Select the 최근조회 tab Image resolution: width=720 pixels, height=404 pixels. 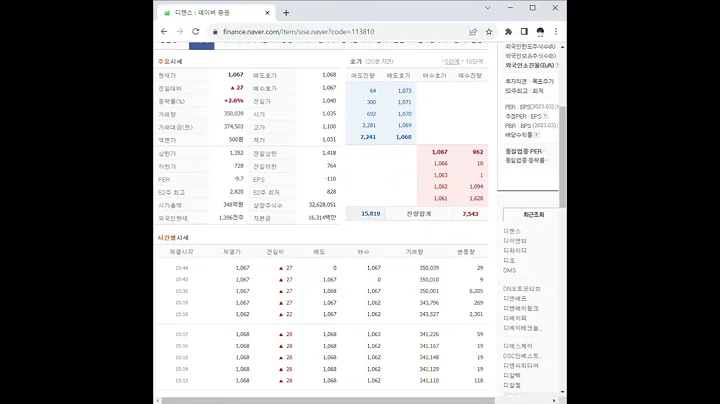533,214
